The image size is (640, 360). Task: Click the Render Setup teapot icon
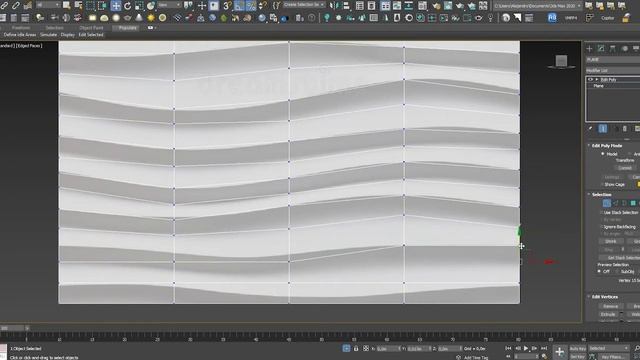tap(436, 6)
